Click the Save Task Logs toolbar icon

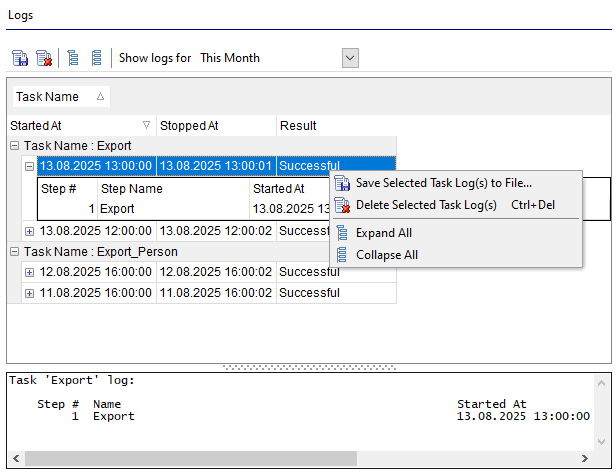pos(20,58)
